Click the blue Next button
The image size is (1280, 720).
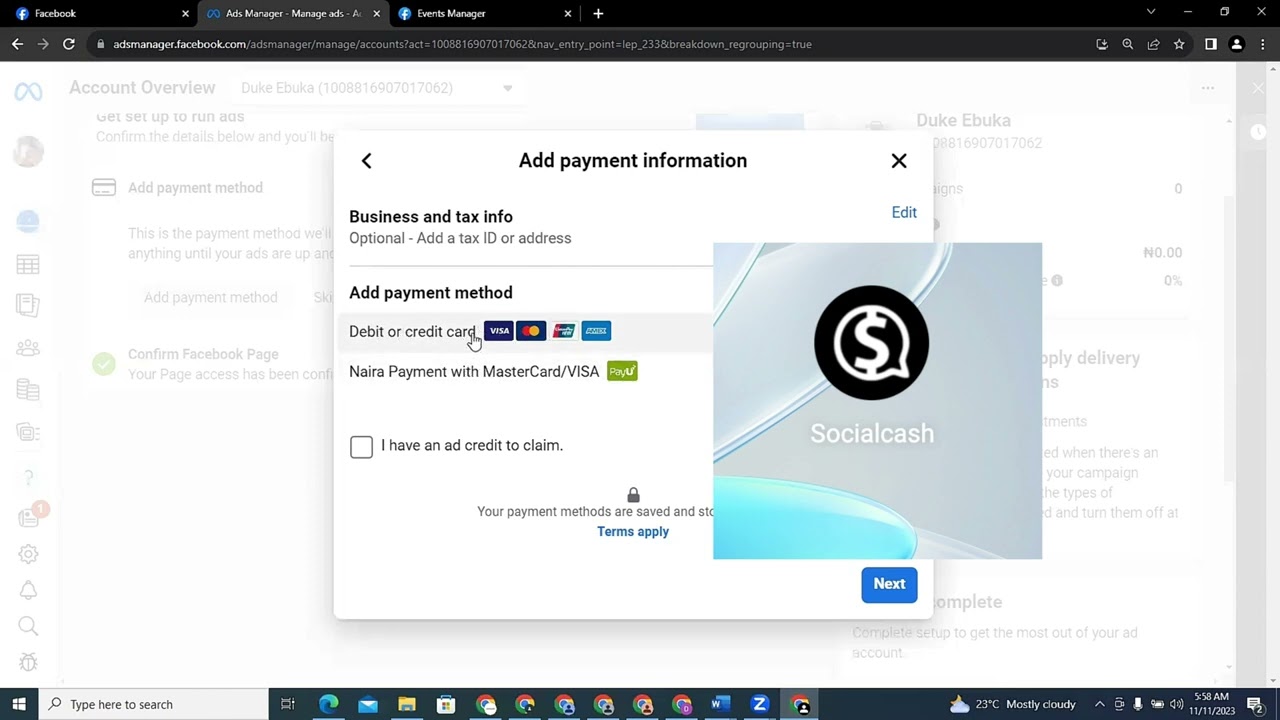889,584
